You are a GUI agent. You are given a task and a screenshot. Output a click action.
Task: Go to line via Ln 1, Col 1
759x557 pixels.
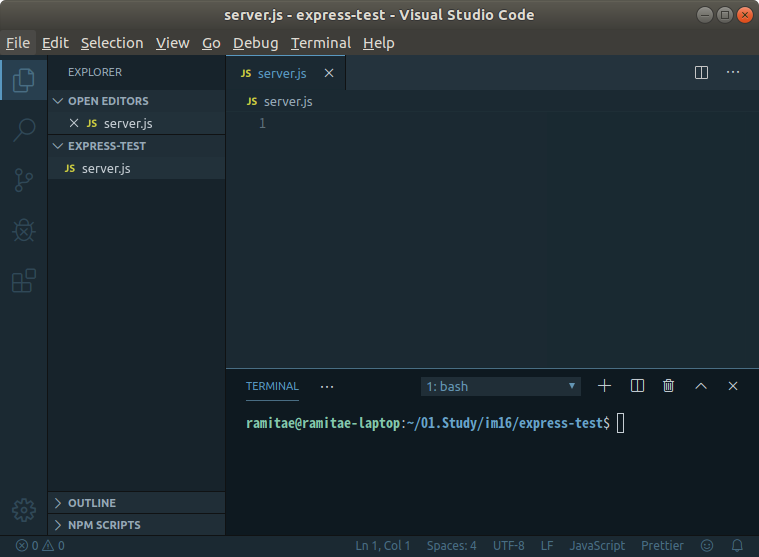point(382,545)
